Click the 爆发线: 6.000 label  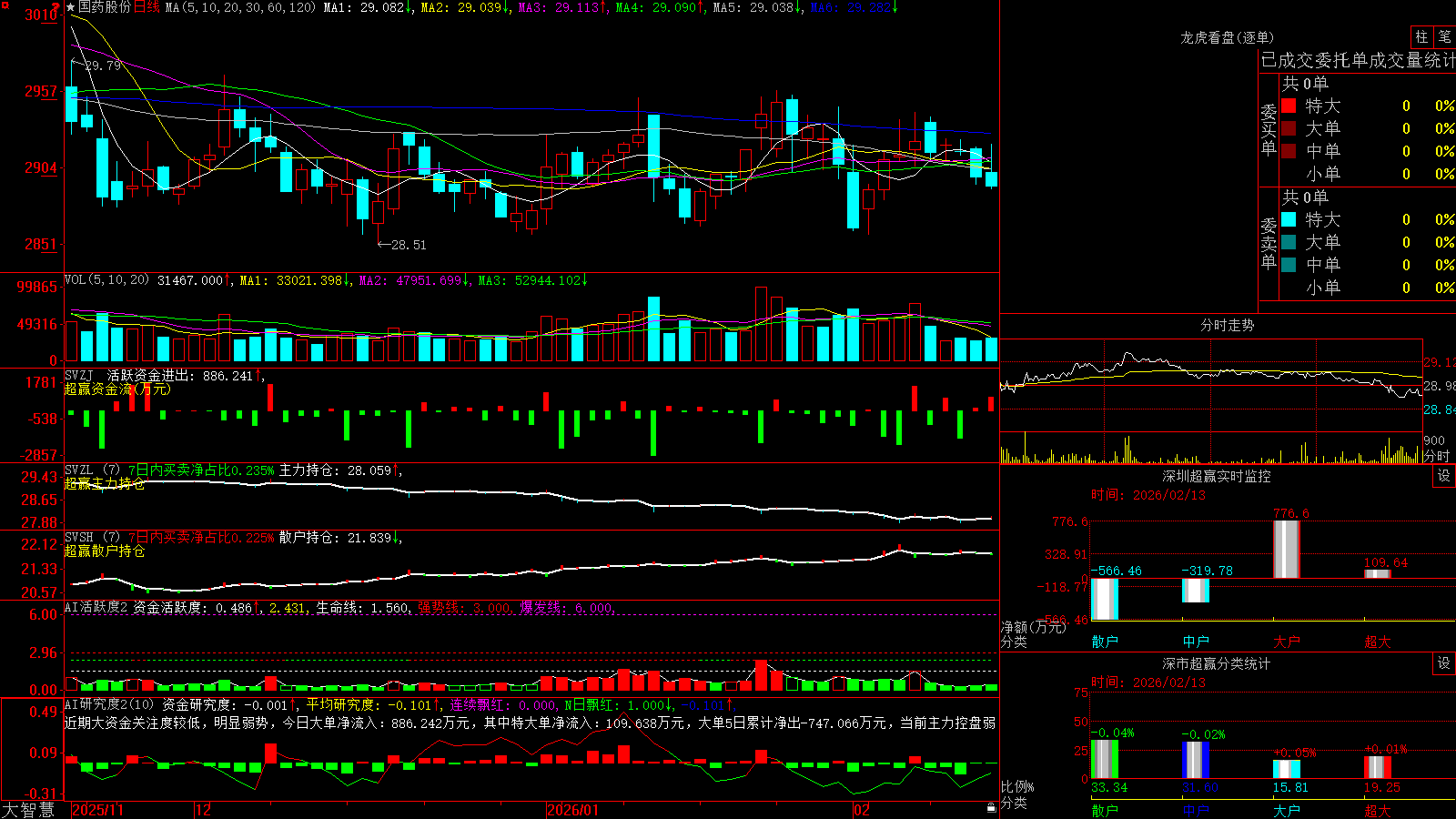coord(567,608)
